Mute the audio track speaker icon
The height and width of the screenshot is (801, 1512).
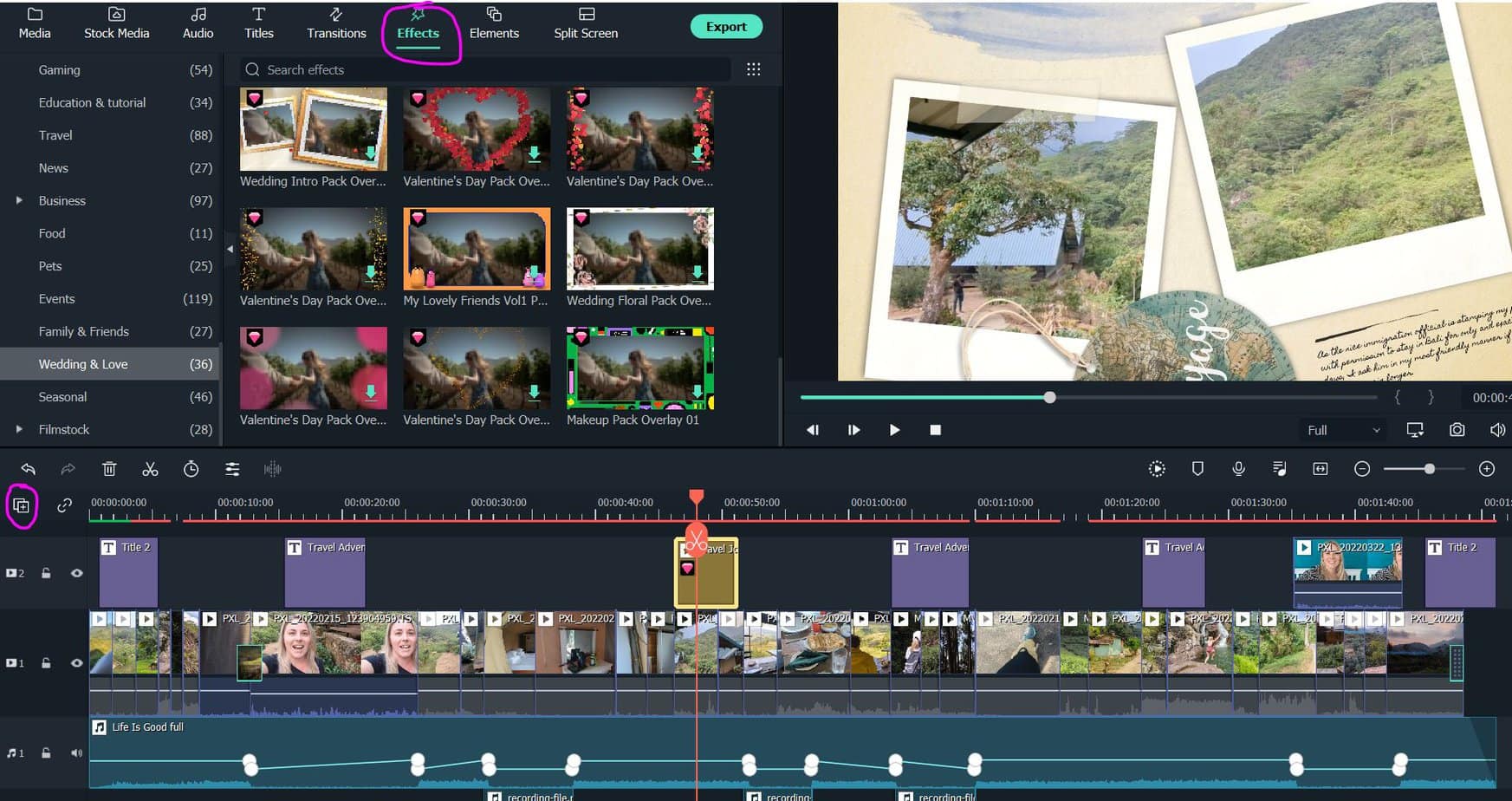coord(76,752)
